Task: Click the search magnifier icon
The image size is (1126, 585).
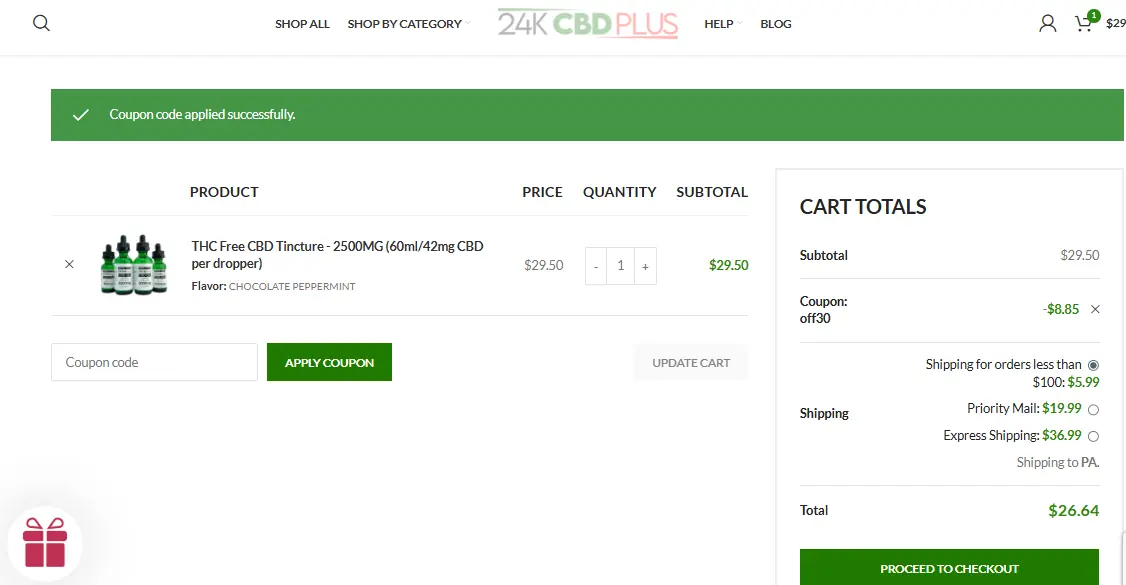Action: pyautogui.click(x=41, y=23)
